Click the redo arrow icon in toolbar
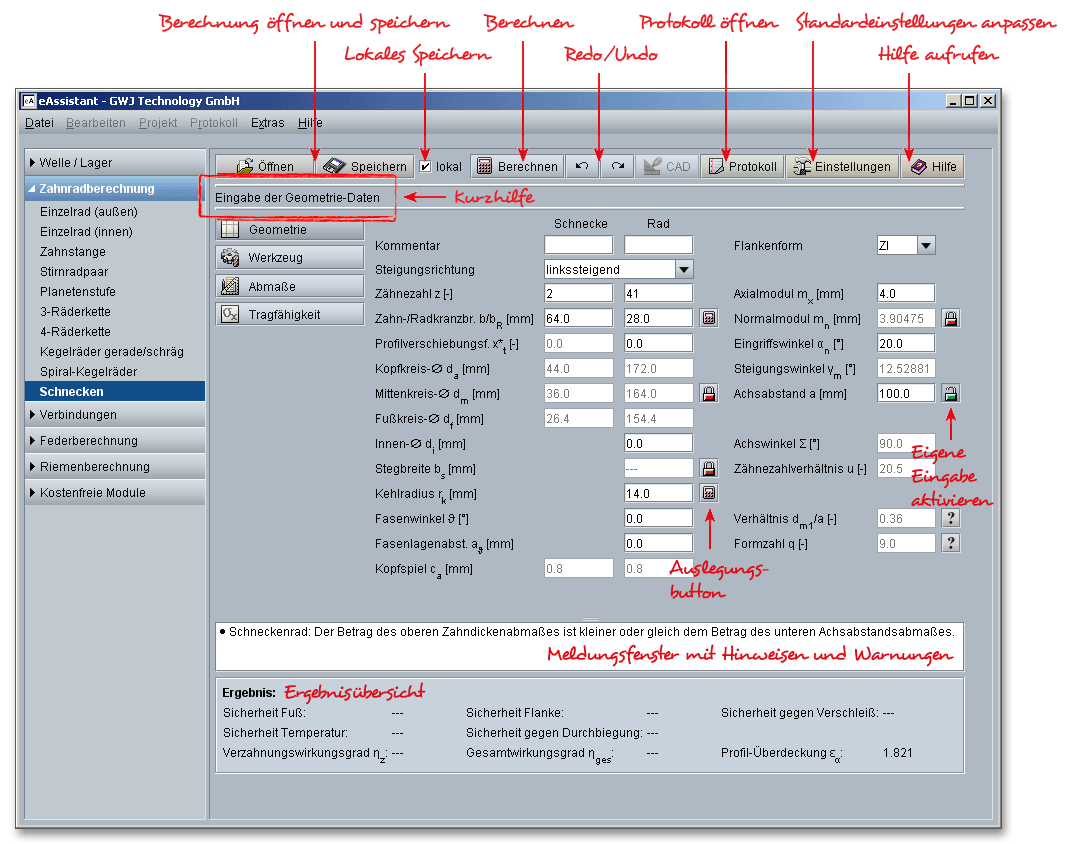The width and height of the screenshot is (1065, 844). click(618, 167)
